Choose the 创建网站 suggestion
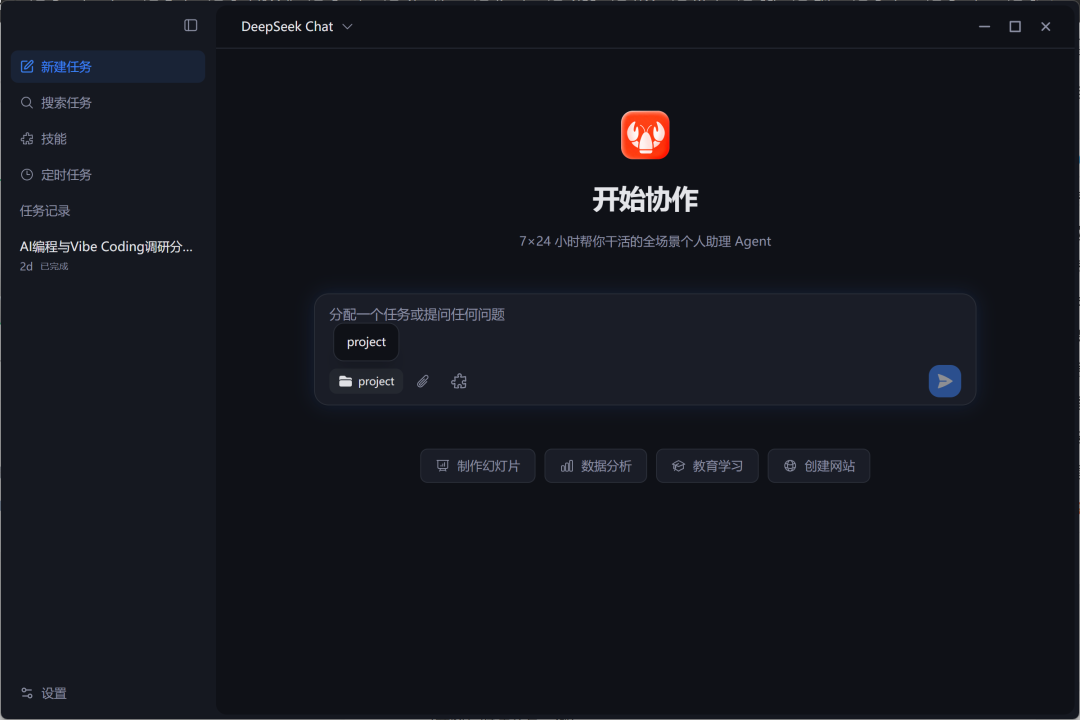This screenshot has height=720, width=1080. tap(818, 466)
